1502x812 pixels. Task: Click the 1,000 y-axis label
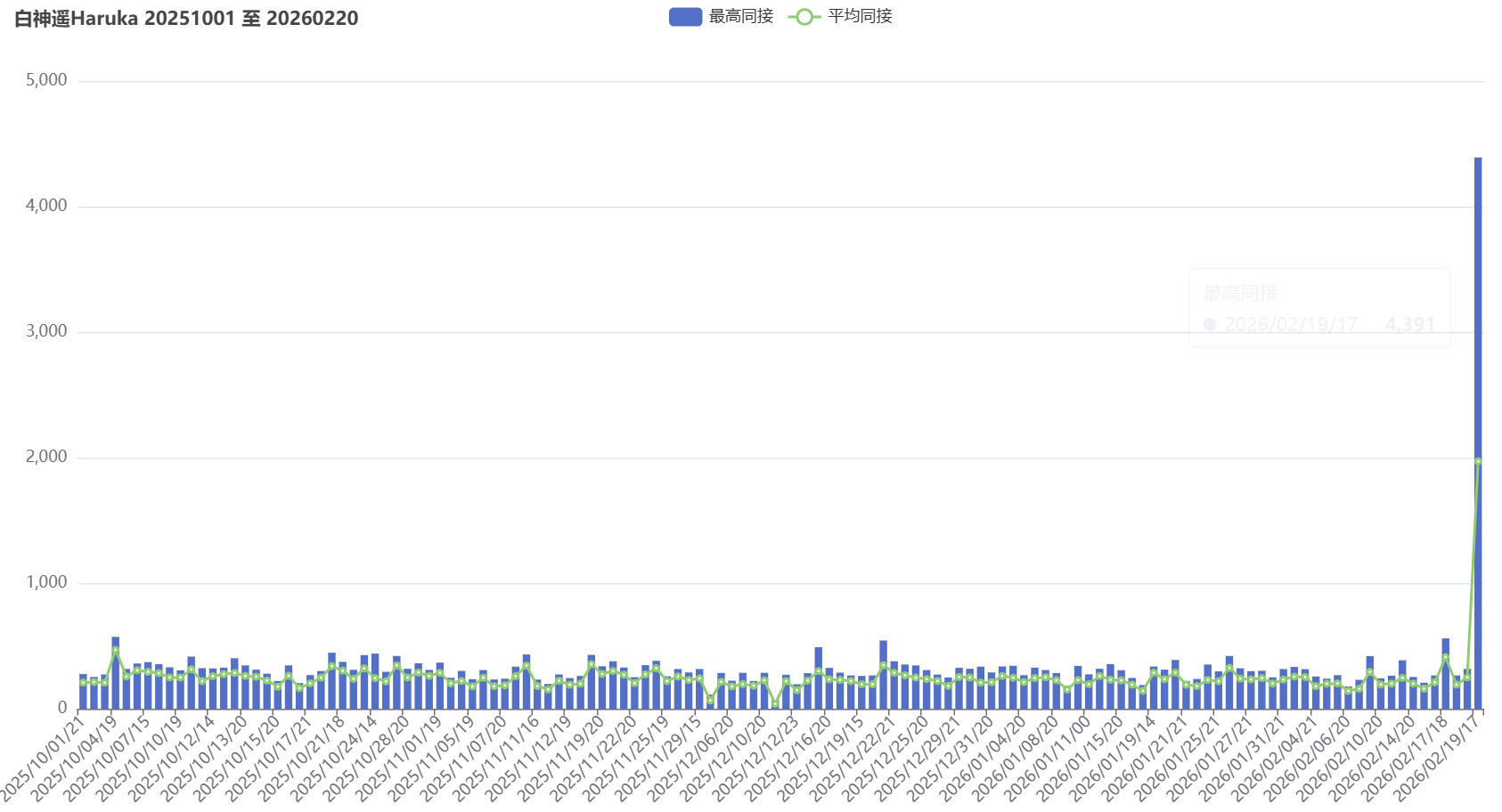click(x=46, y=582)
